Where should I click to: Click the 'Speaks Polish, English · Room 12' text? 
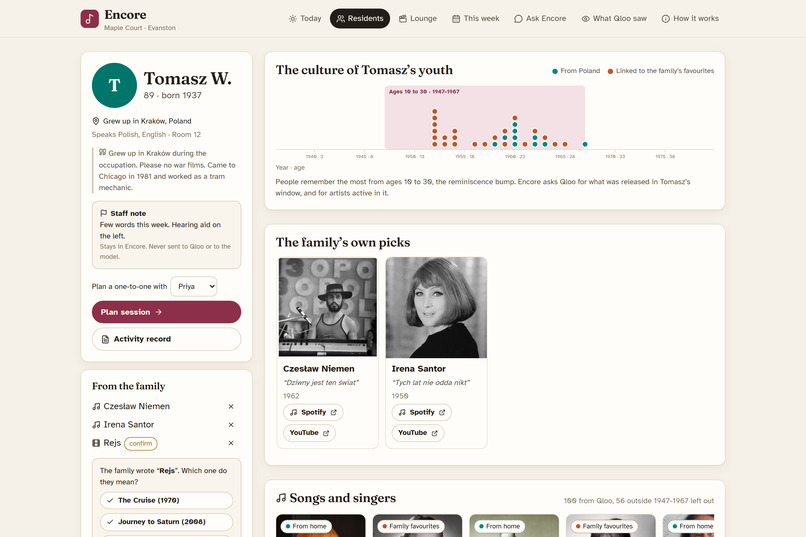pyautogui.click(x=146, y=135)
